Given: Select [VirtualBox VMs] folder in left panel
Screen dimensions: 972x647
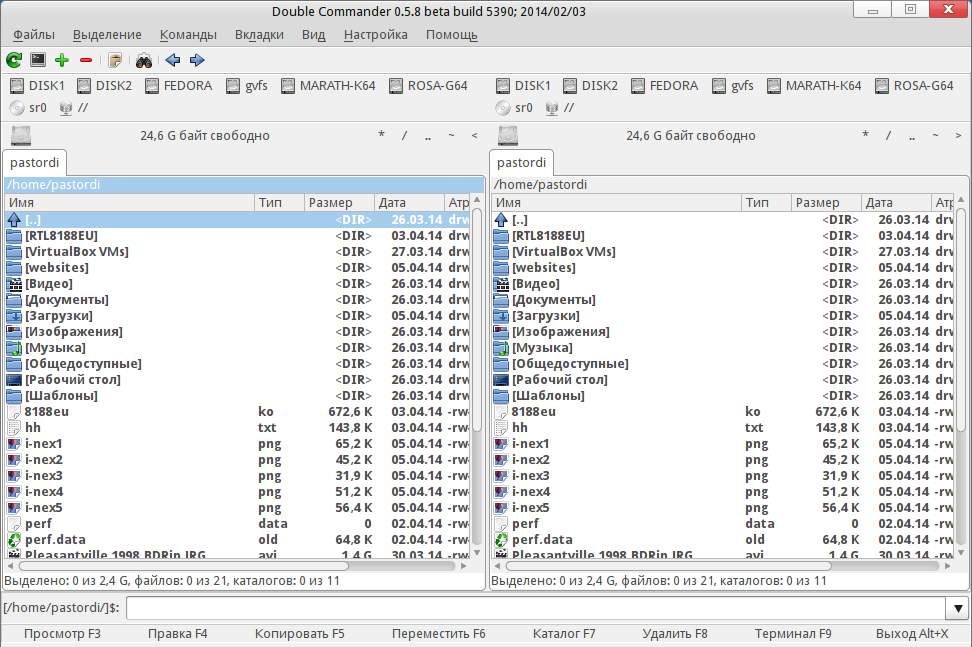Looking at the screenshot, I should click(x=237, y=252).
